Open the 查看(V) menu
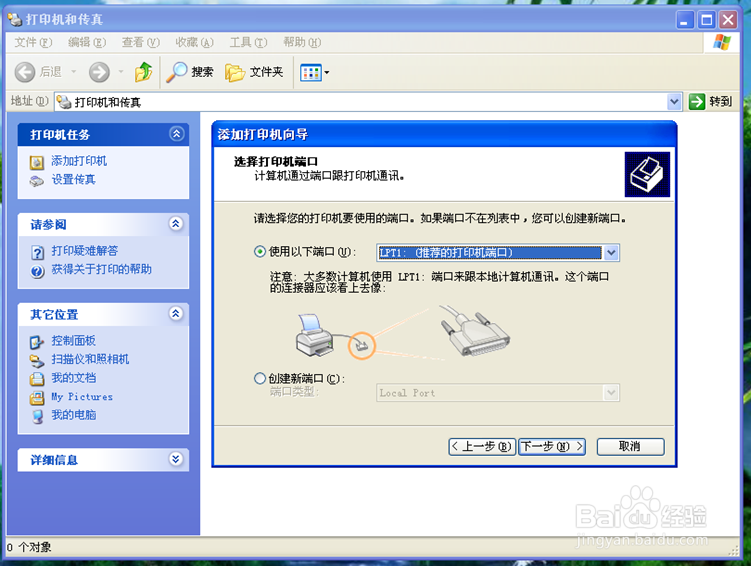Image resolution: width=751 pixels, height=566 pixels. pyautogui.click(x=140, y=43)
